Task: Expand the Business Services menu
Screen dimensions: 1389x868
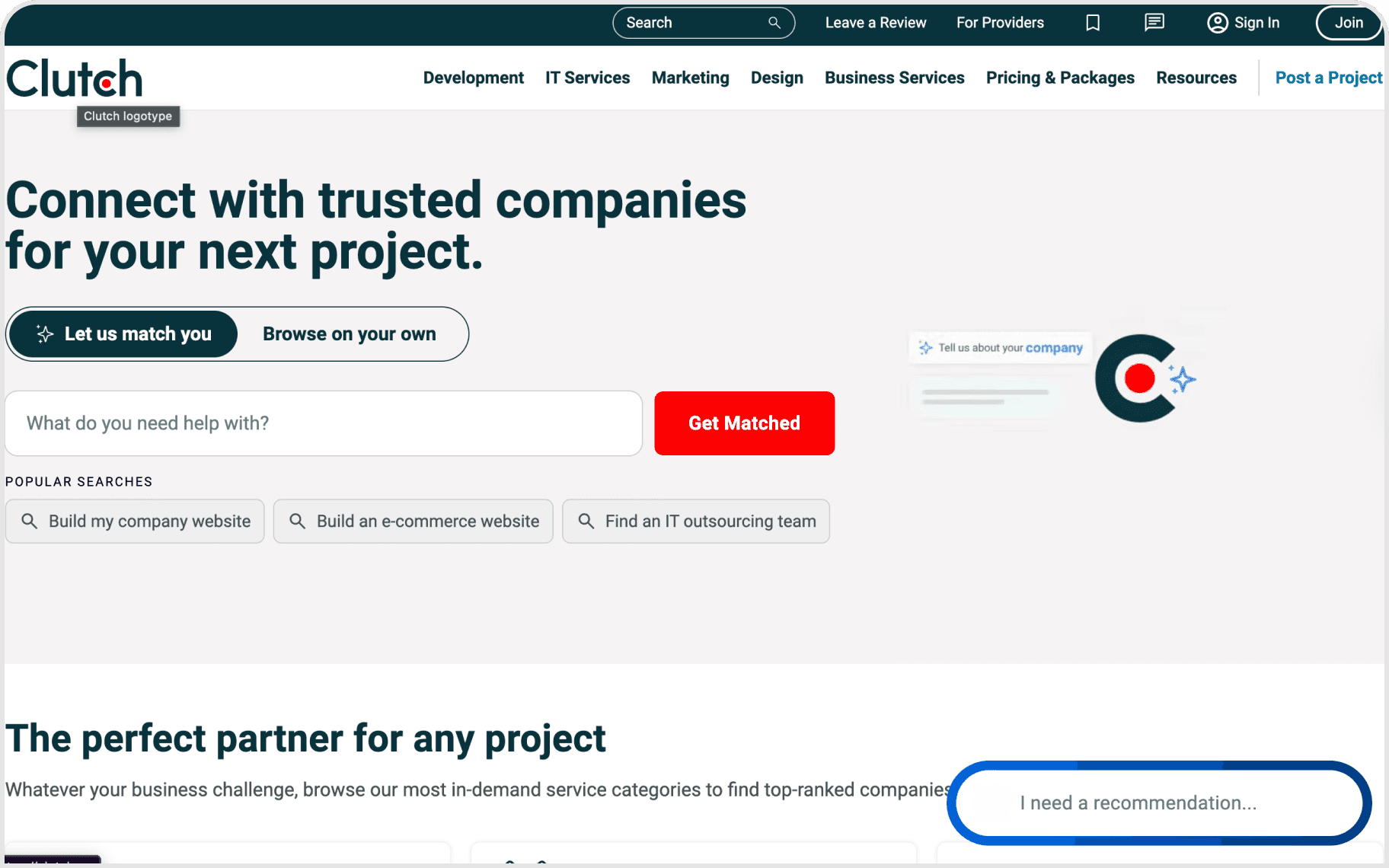Action: point(895,78)
